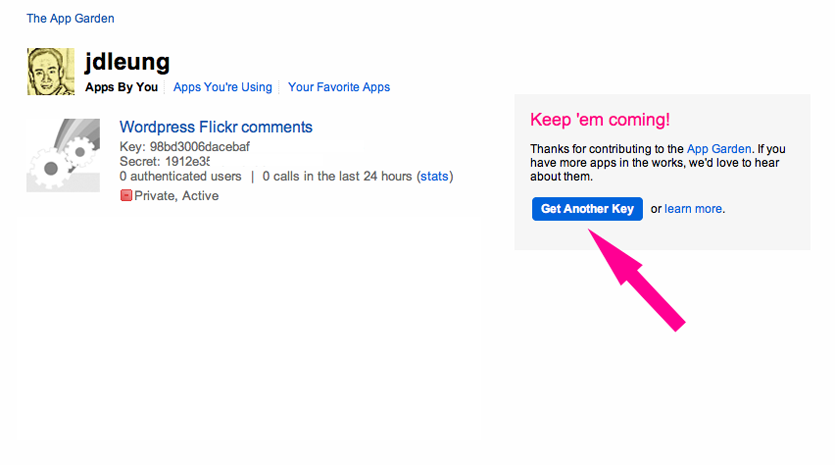Screen dimensions: 835x465
Task: Click the Secret value text
Action: (x=187, y=161)
